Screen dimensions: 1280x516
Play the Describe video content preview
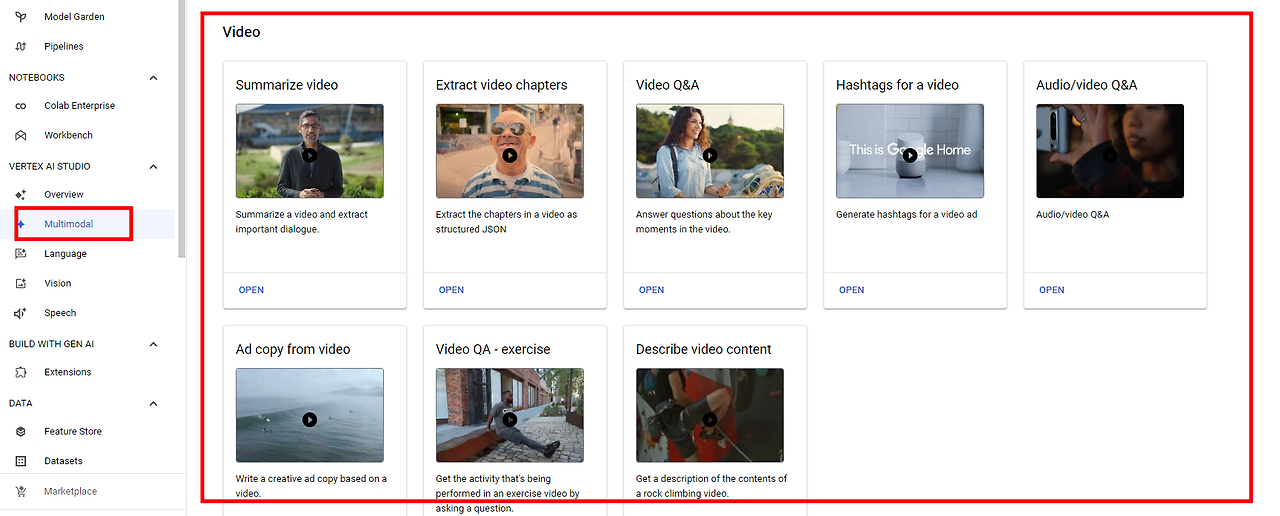(710, 419)
